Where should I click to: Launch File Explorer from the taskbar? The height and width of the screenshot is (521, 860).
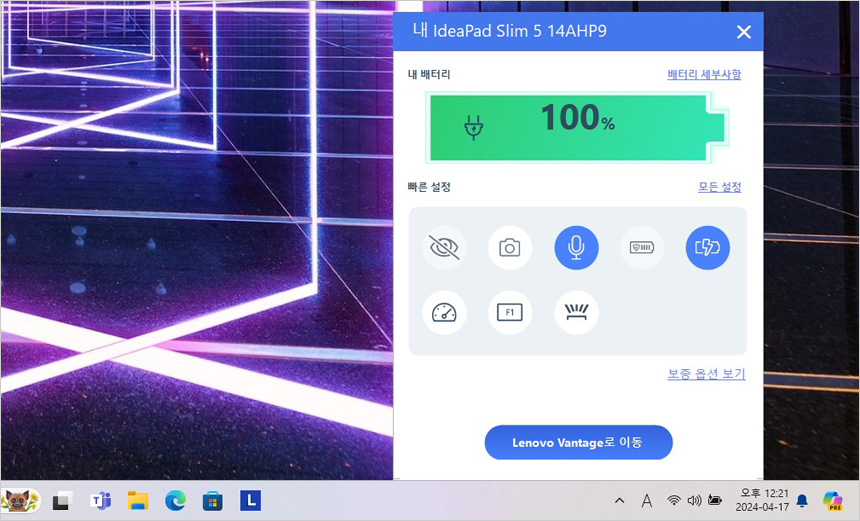click(x=137, y=500)
